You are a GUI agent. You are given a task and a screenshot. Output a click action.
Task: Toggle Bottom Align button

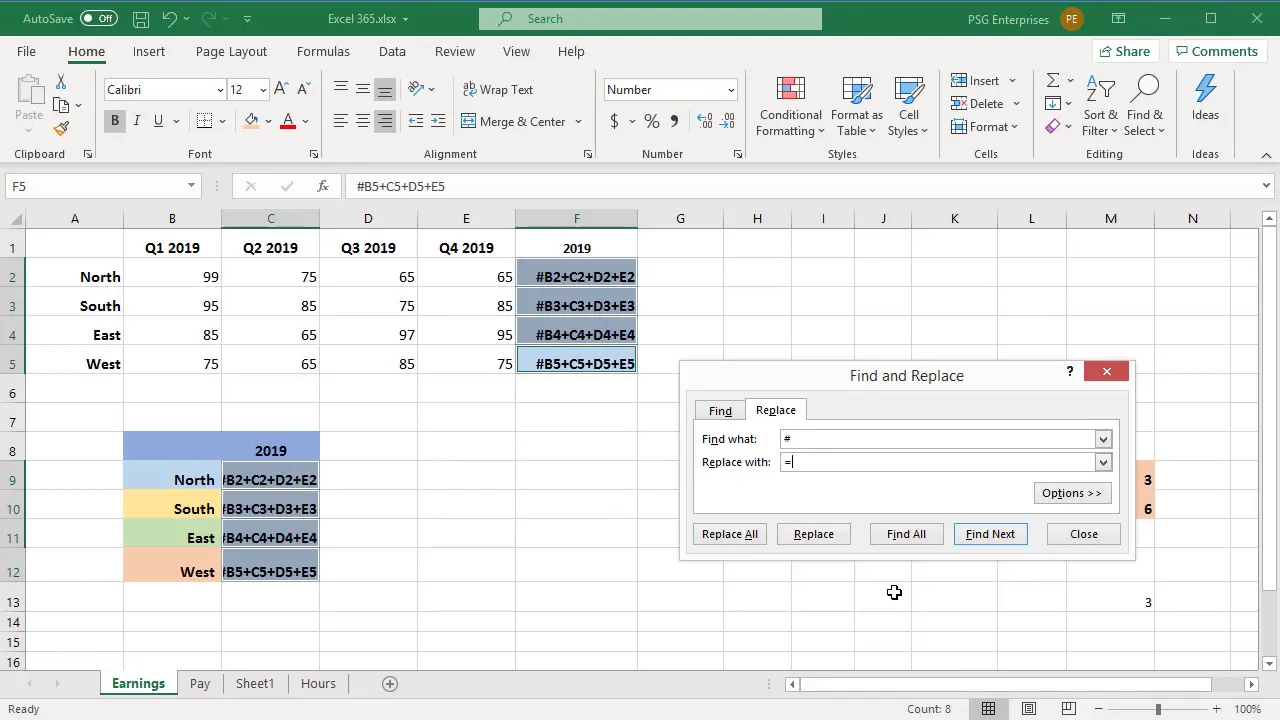385,89
